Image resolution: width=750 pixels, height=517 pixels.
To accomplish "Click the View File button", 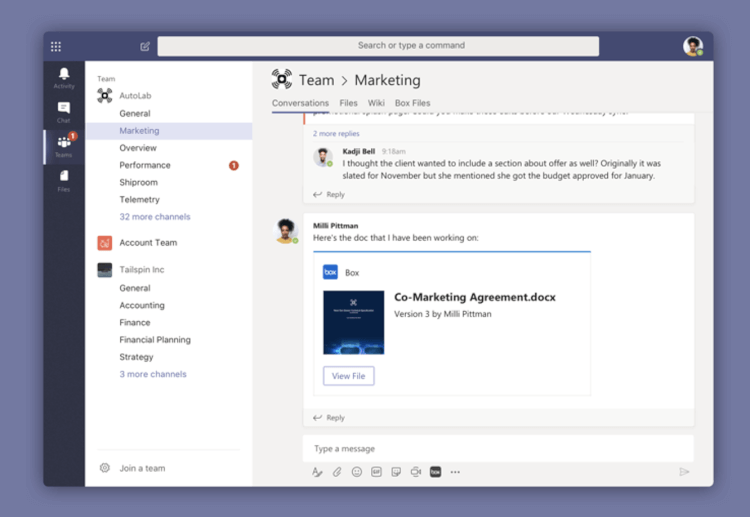I will pyautogui.click(x=348, y=376).
